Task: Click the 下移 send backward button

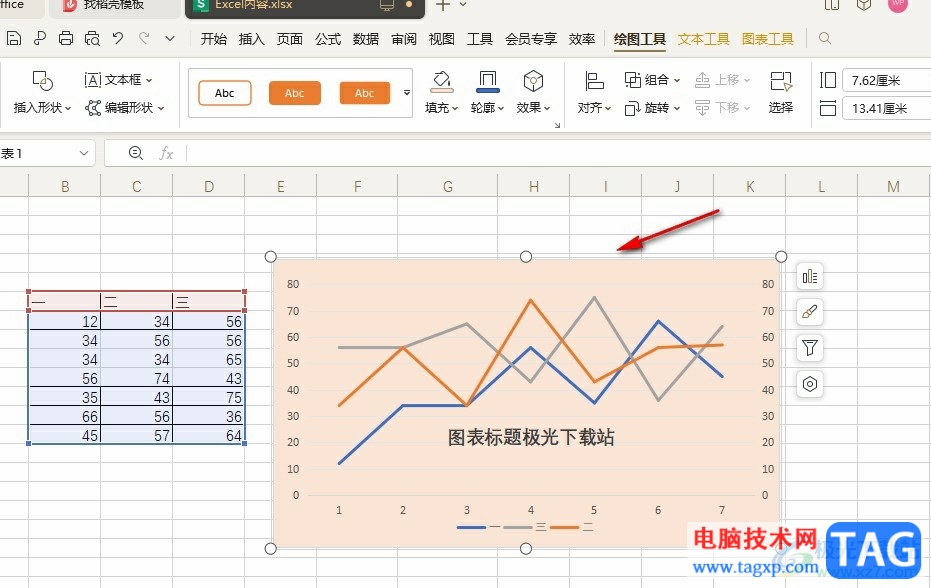Action: point(722,108)
